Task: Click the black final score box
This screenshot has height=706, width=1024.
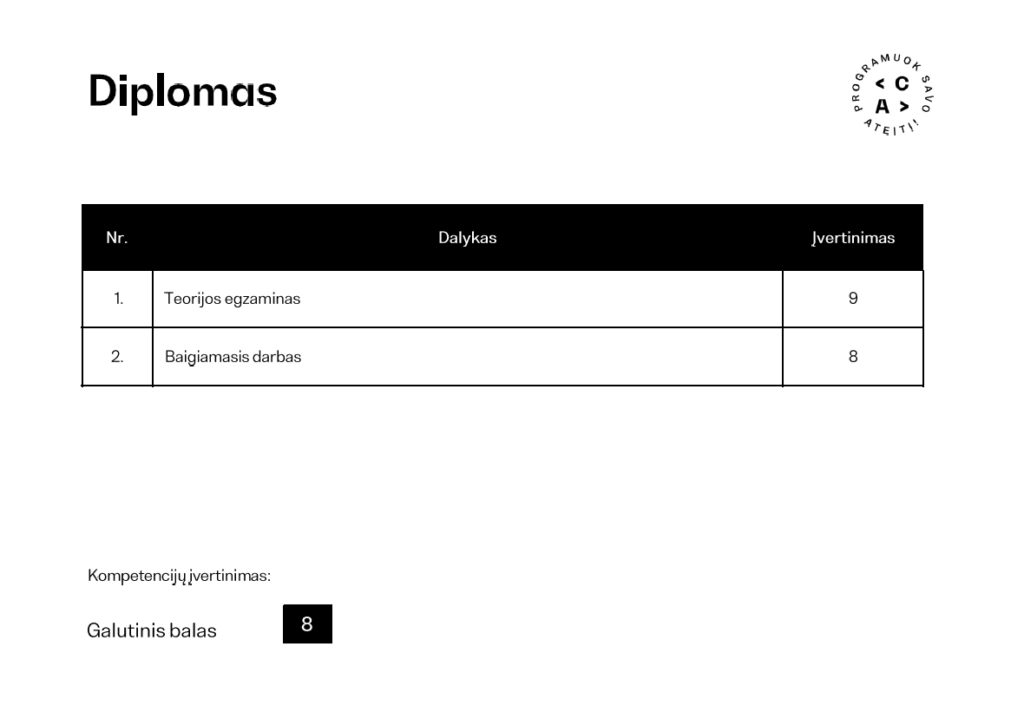Action: (307, 624)
